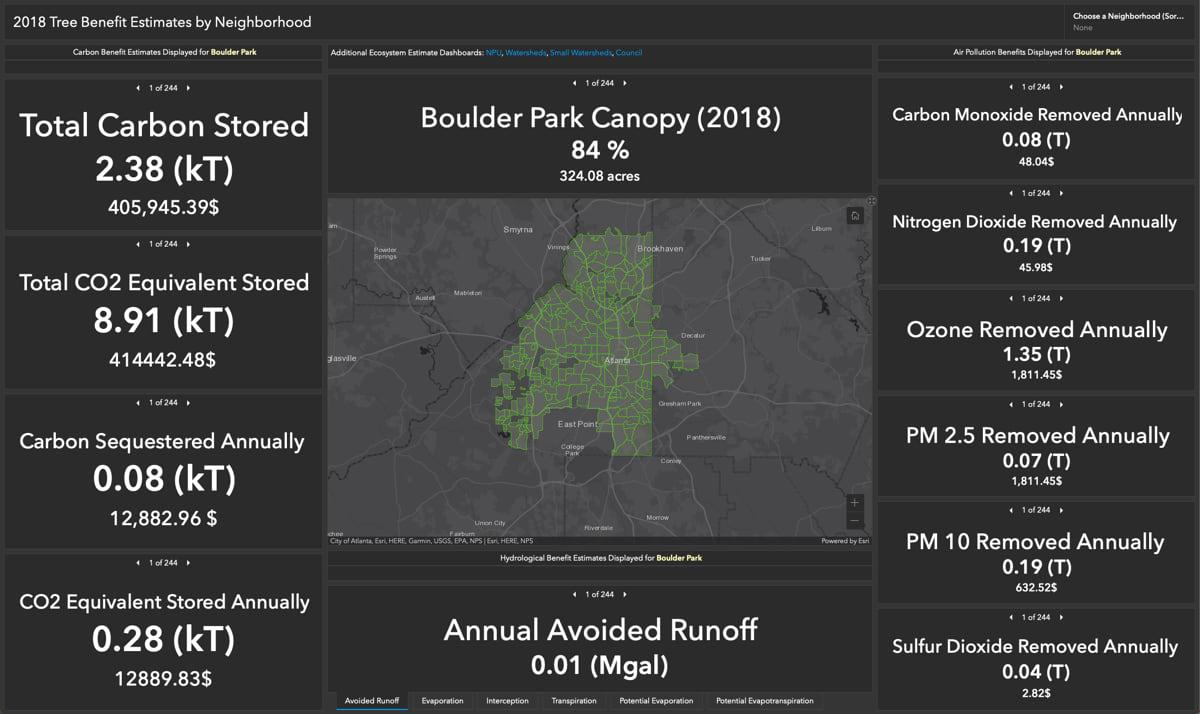Next record arrow for Carbon Monoxide Removed
1200x714 pixels.
pyautogui.click(x=1062, y=87)
